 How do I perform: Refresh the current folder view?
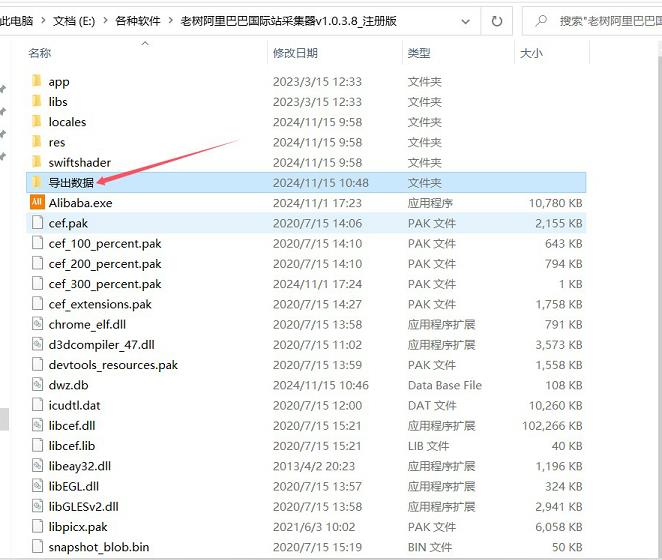[497, 21]
